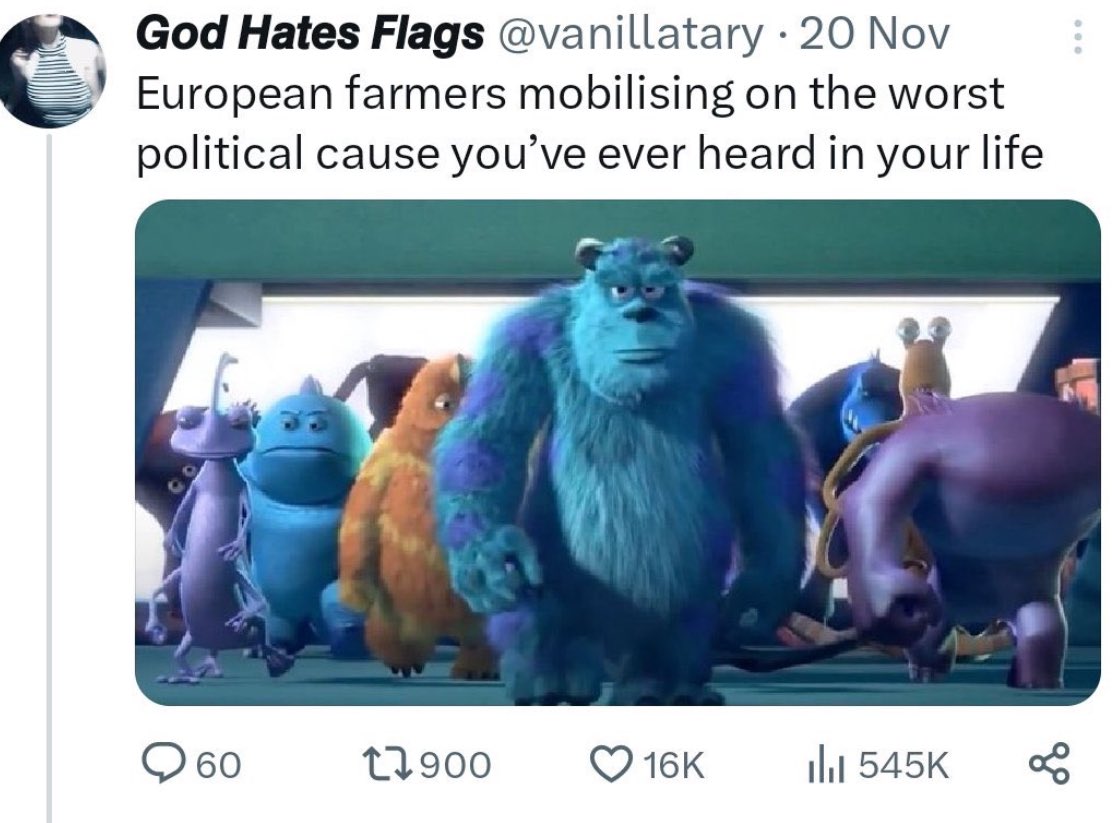1117x823 pixels.
Task: Click the 900 retweets count
Action: pyautogui.click(x=456, y=765)
